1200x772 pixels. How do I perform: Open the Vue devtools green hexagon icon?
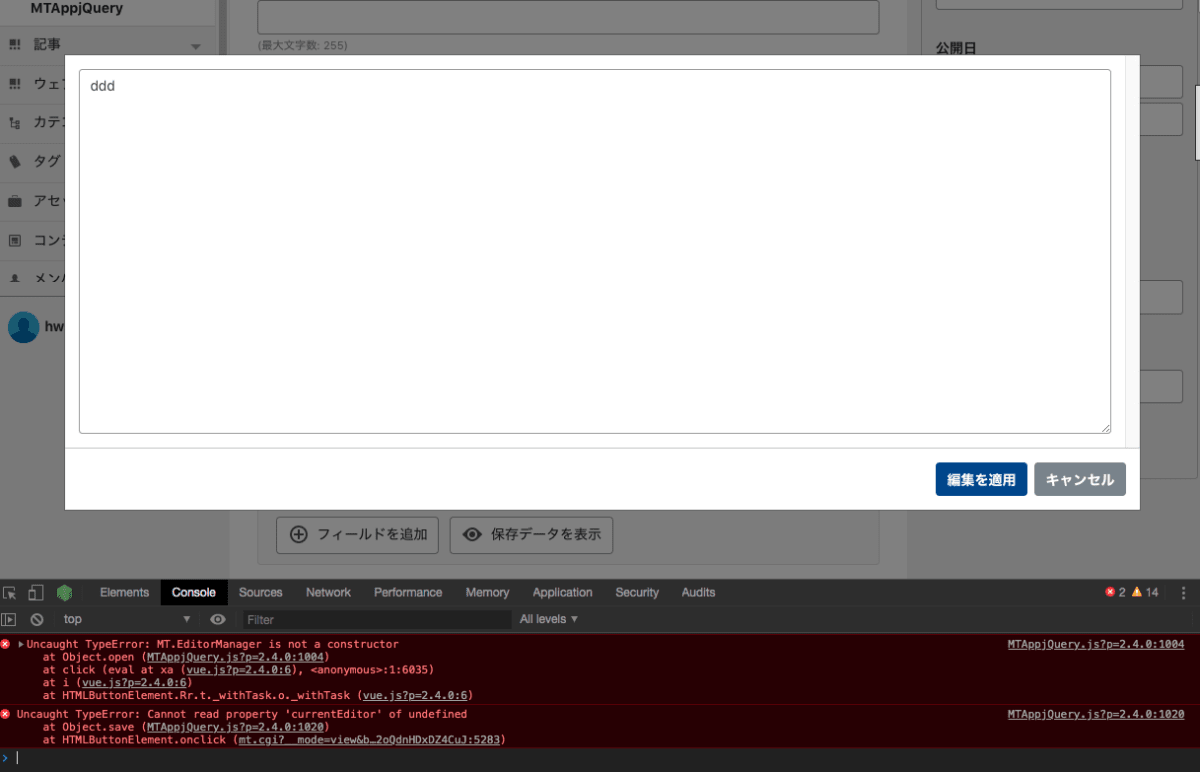tap(64, 592)
